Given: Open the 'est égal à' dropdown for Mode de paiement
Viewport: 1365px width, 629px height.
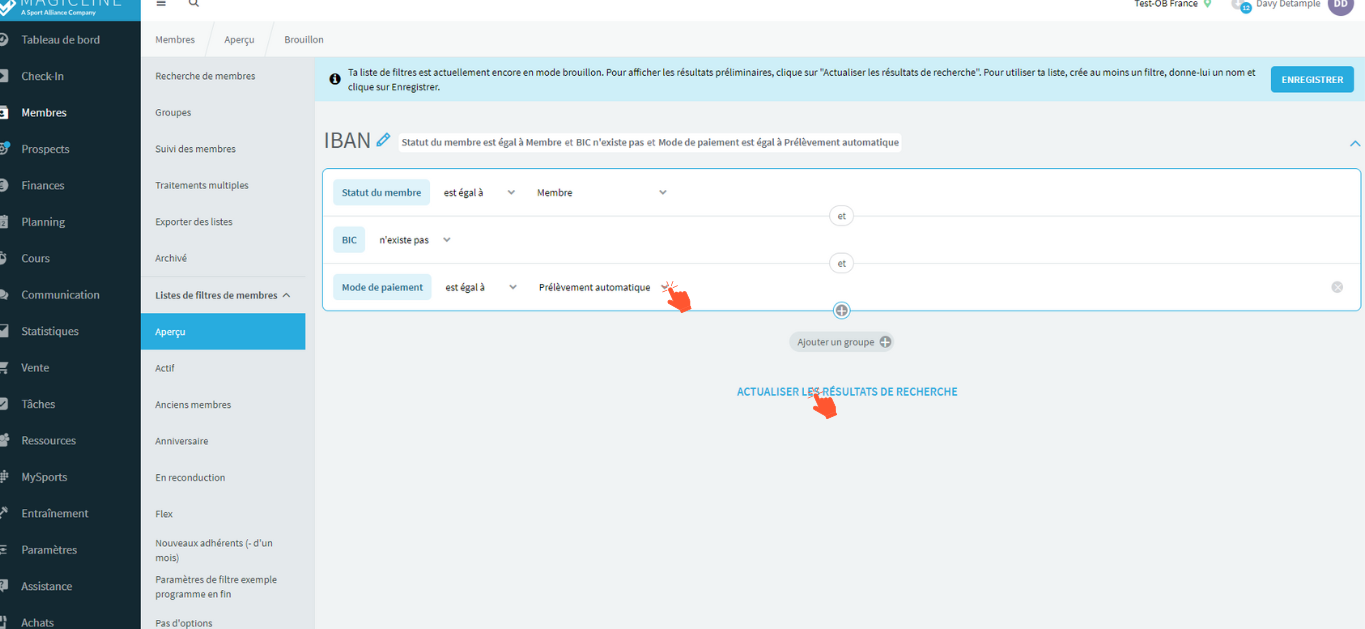Looking at the screenshot, I should (x=481, y=287).
